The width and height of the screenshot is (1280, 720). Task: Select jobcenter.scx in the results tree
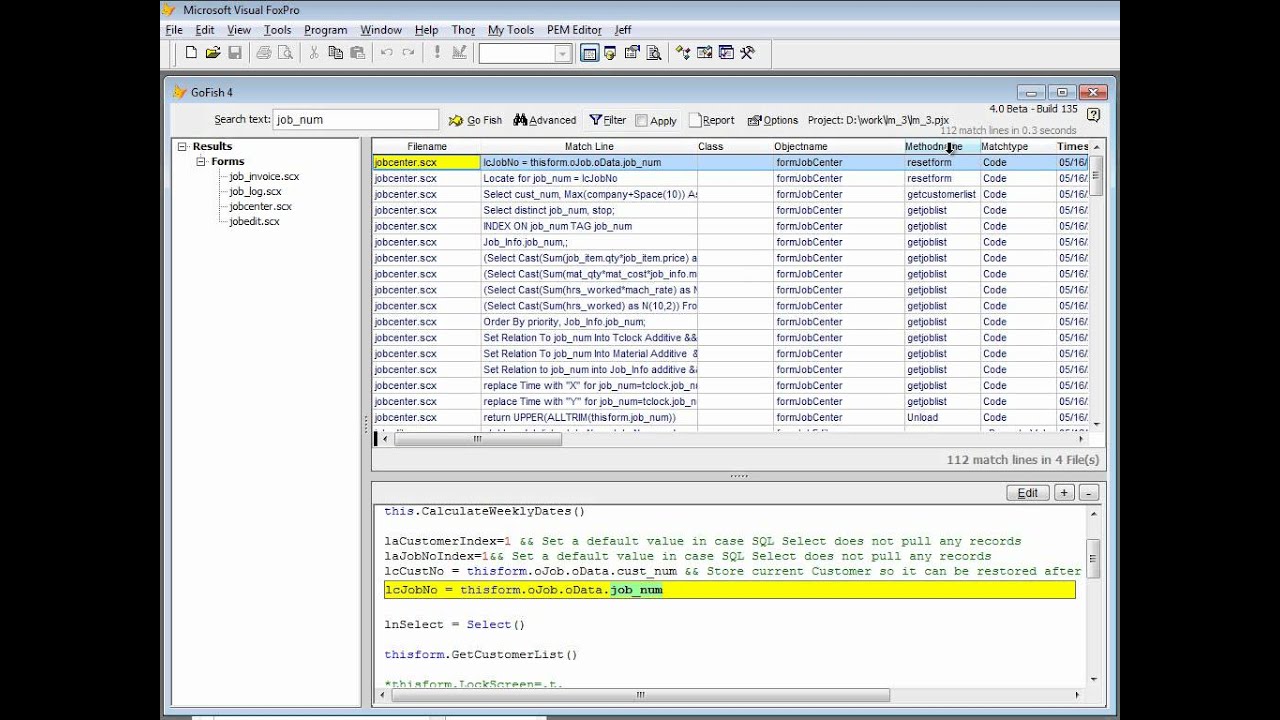260,206
